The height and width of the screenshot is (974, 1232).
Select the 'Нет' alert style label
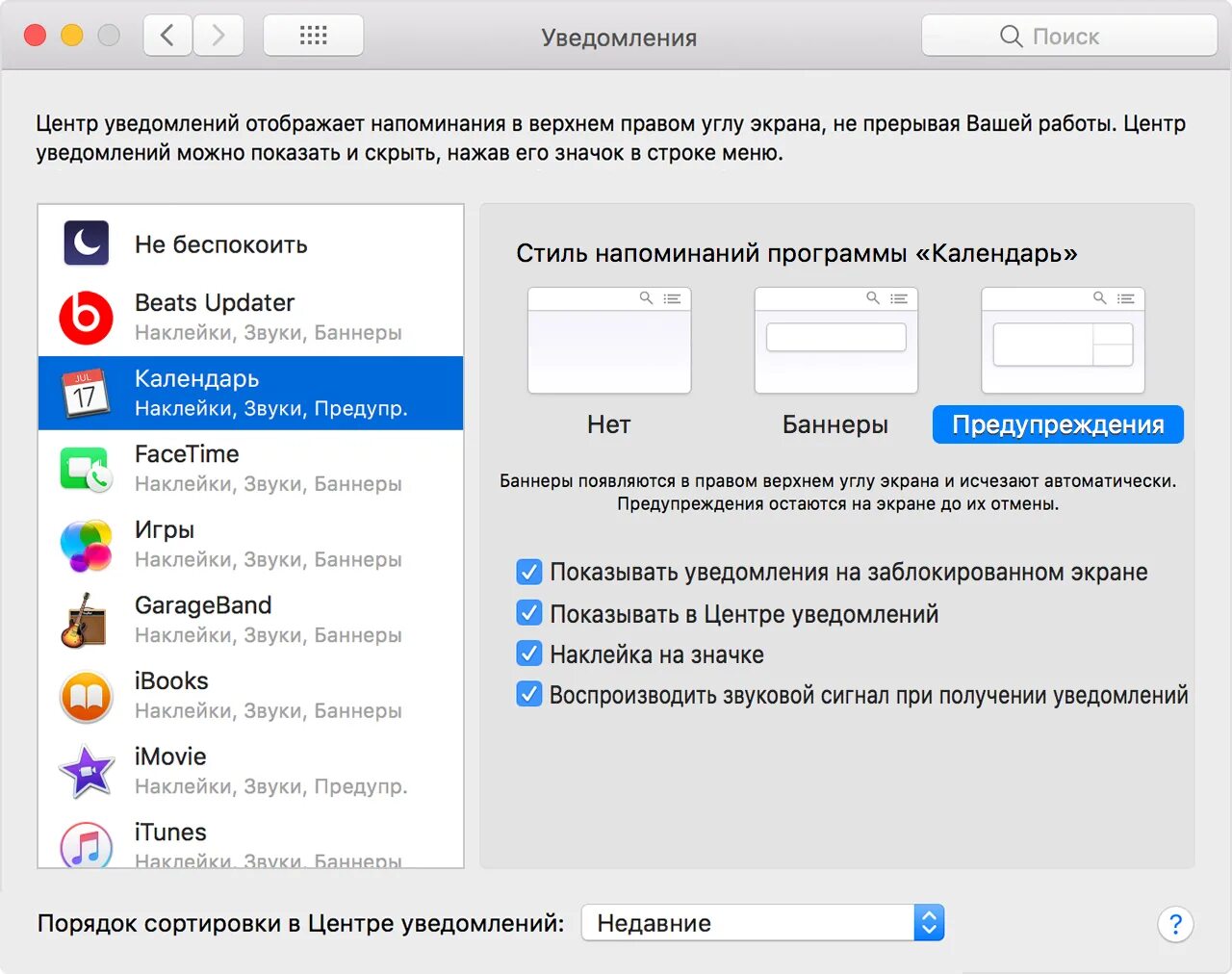pos(609,424)
